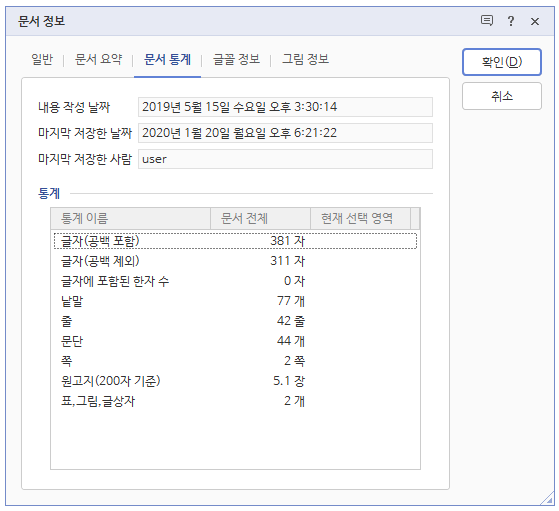Click the 44 개 paragraph value
Screen dimensions: 559x511
pos(291,341)
